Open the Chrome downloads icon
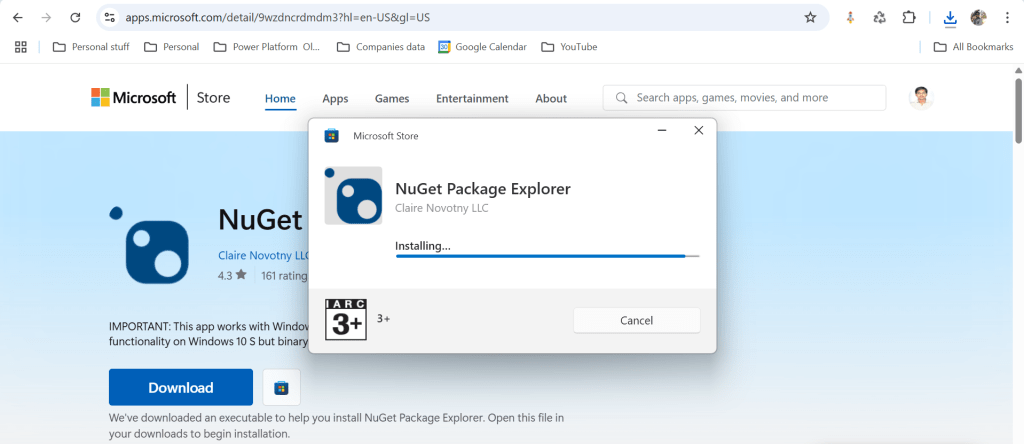Image resolution: width=1024 pixels, height=444 pixels. 950,17
